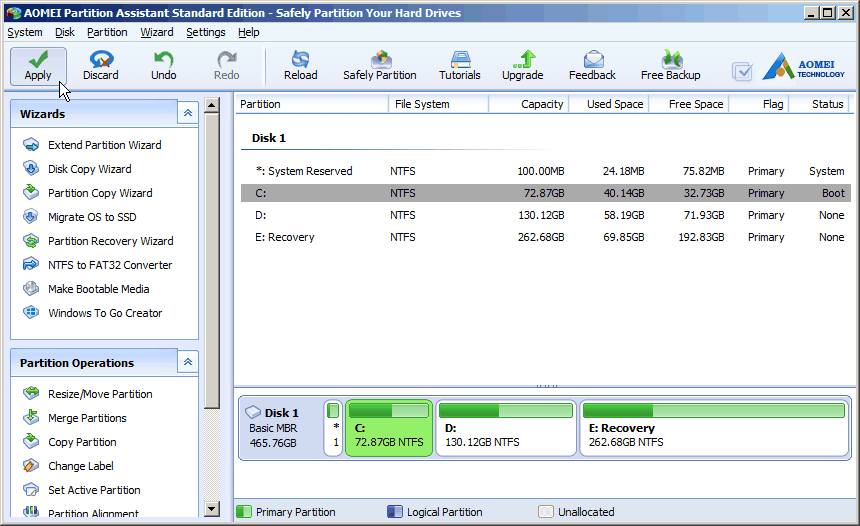Open the Tutorials toolbar item
This screenshot has width=860, height=526.
(460, 66)
